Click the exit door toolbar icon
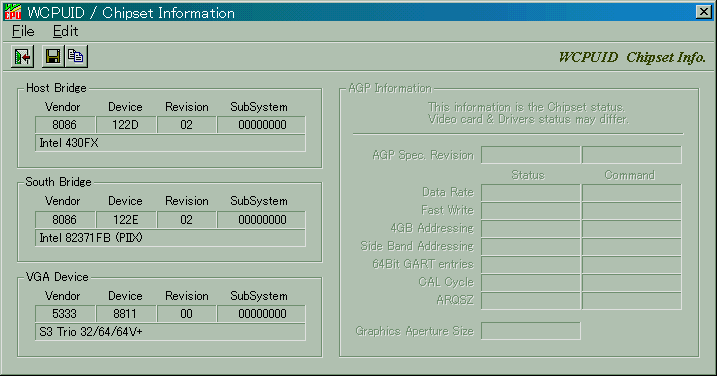Image resolution: width=717 pixels, height=376 pixels. pyautogui.click(x=22, y=57)
